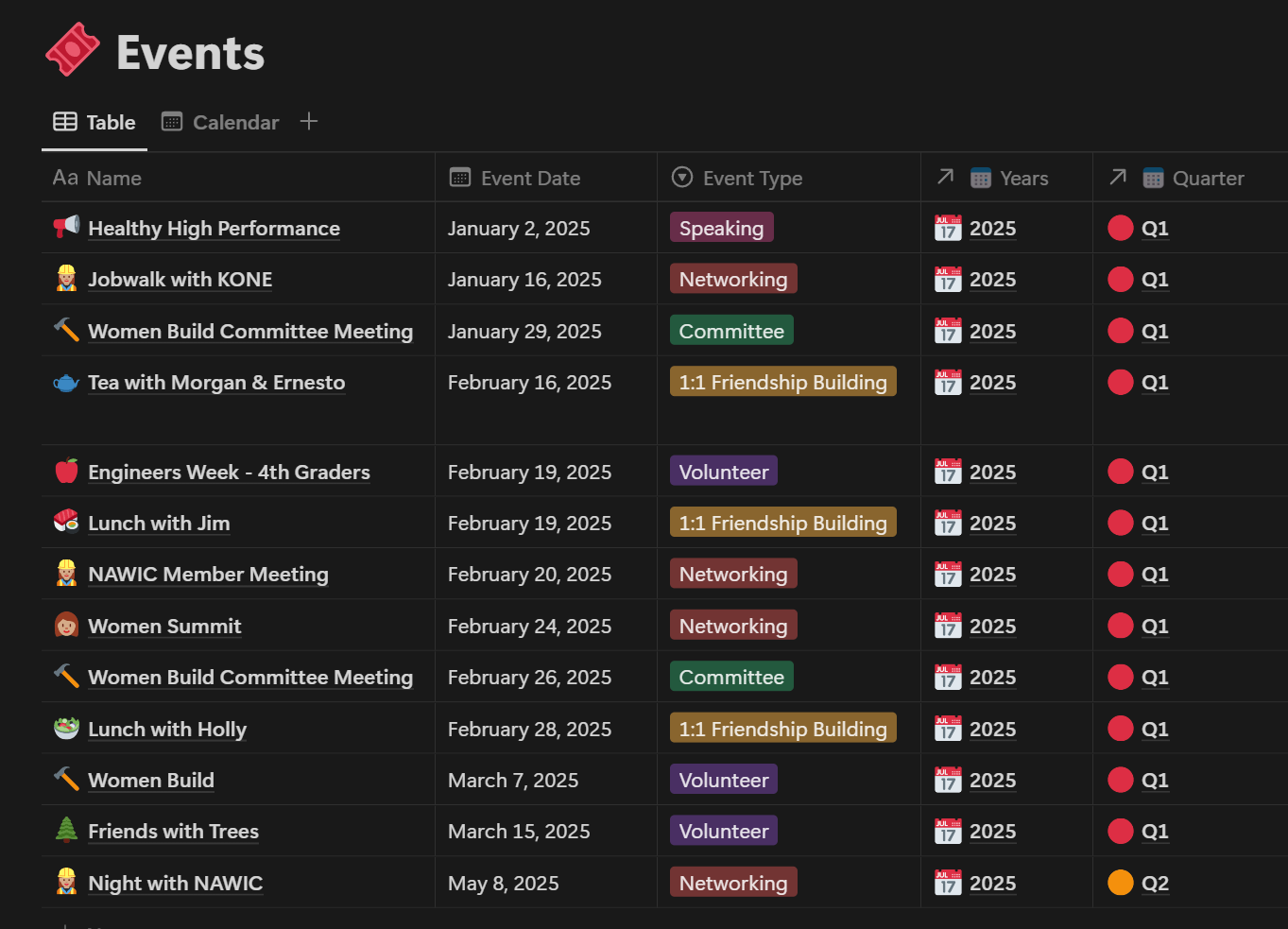Open the Night with NAWIC event page
Viewport: 1288px width, 929px height.
pyautogui.click(x=175, y=884)
